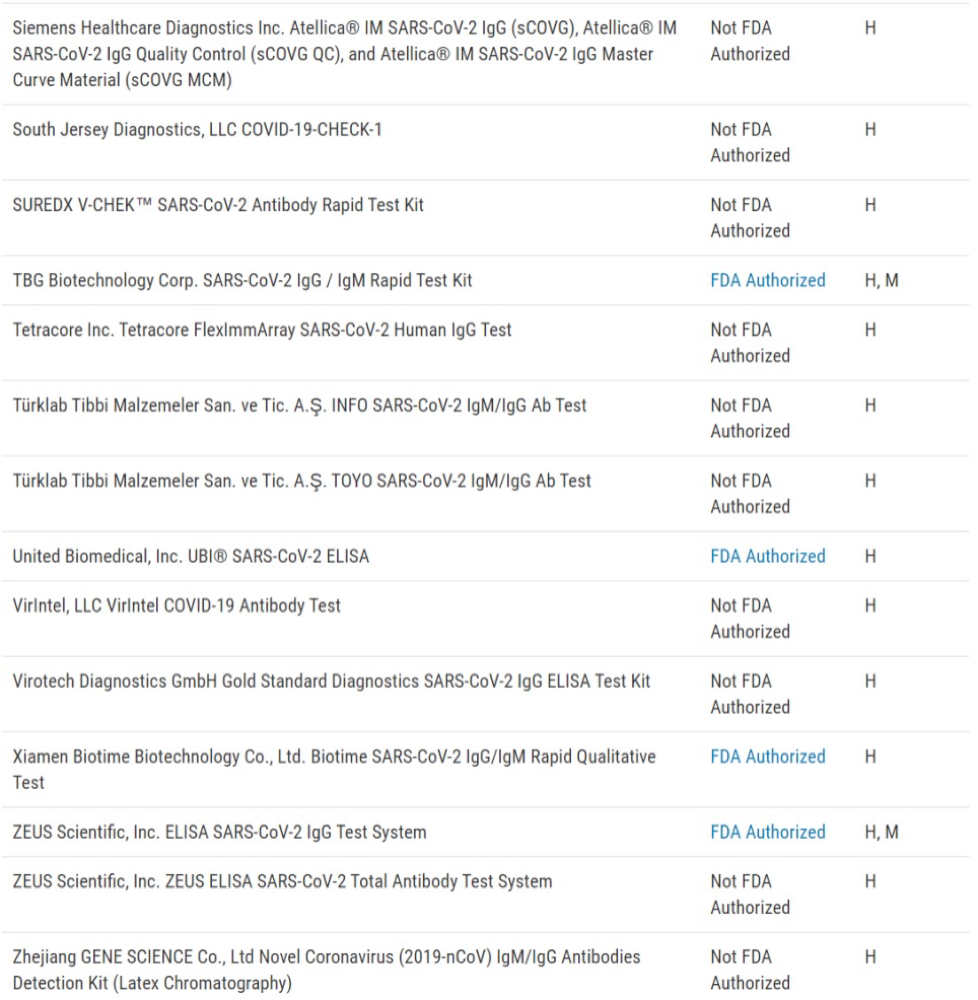978x1000 pixels.
Task: Follow FDA Authorized link for ZEUS IgG Test System
Action: (x=767, y=832)
